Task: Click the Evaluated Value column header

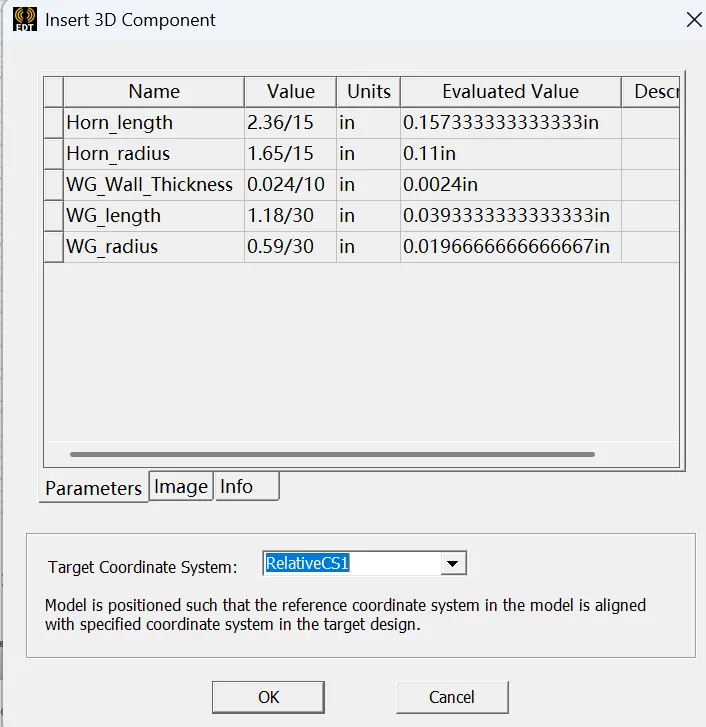Action: [x=511, y=92]
